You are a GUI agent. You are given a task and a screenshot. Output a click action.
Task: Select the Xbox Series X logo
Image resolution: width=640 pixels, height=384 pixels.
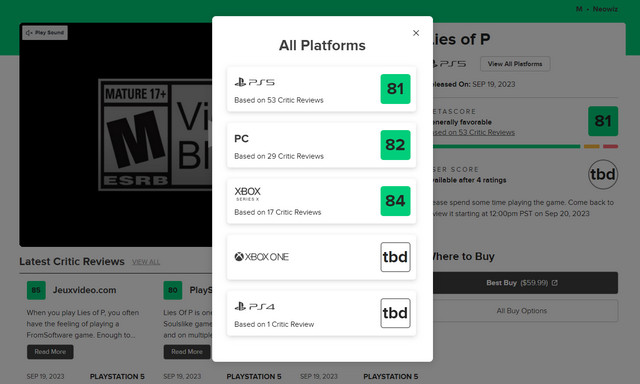coord(247,193)
